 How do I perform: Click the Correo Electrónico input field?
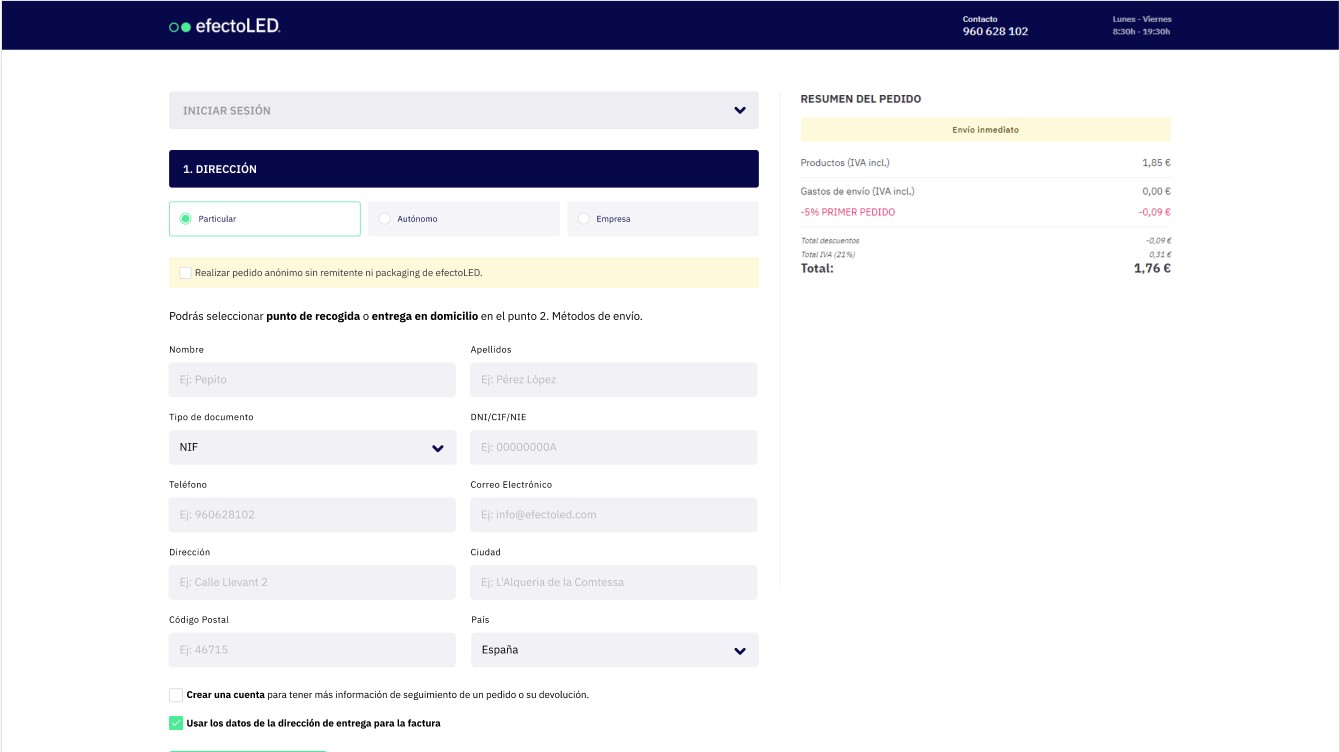(613, 515)
